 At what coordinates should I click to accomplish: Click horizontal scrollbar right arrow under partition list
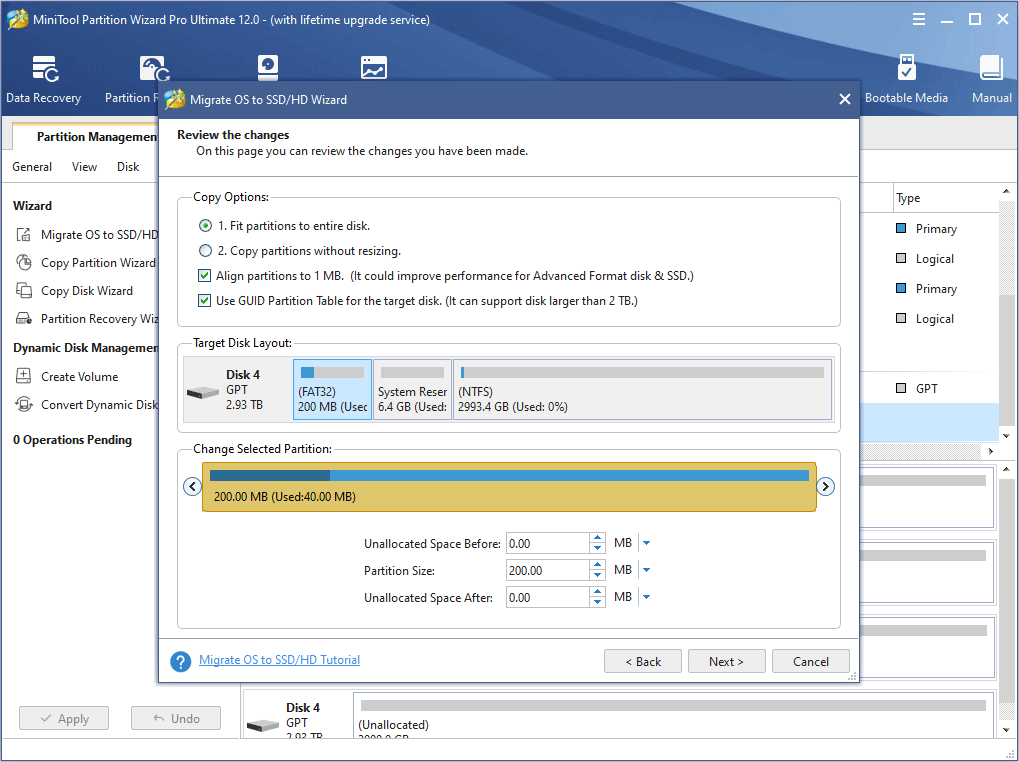pos(991,451)
